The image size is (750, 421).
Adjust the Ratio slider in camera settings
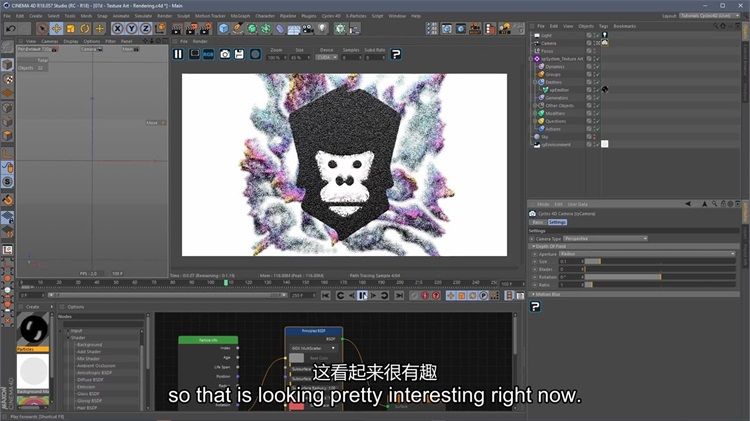(660, 285)
